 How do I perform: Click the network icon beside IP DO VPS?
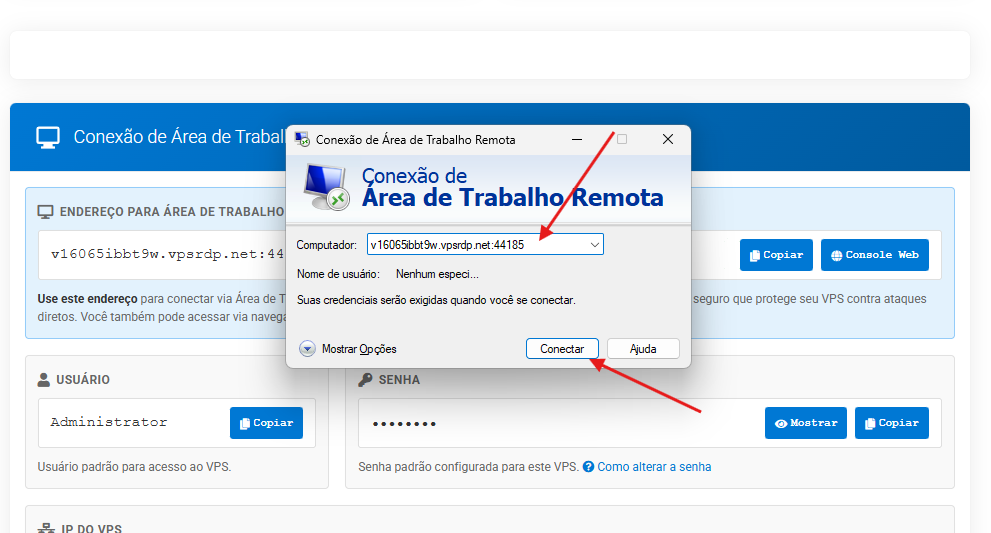(x=45, y=529)
